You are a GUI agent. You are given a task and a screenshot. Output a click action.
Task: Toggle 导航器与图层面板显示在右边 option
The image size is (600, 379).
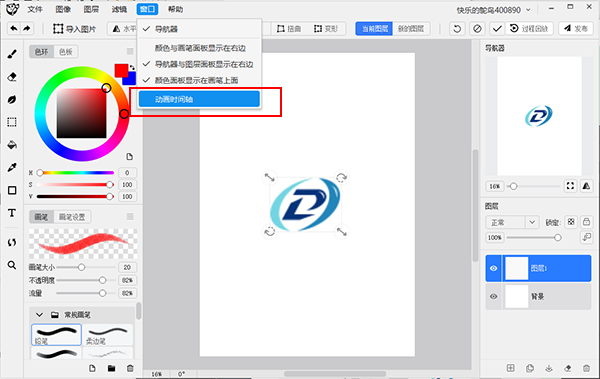(x=199, y=64)
